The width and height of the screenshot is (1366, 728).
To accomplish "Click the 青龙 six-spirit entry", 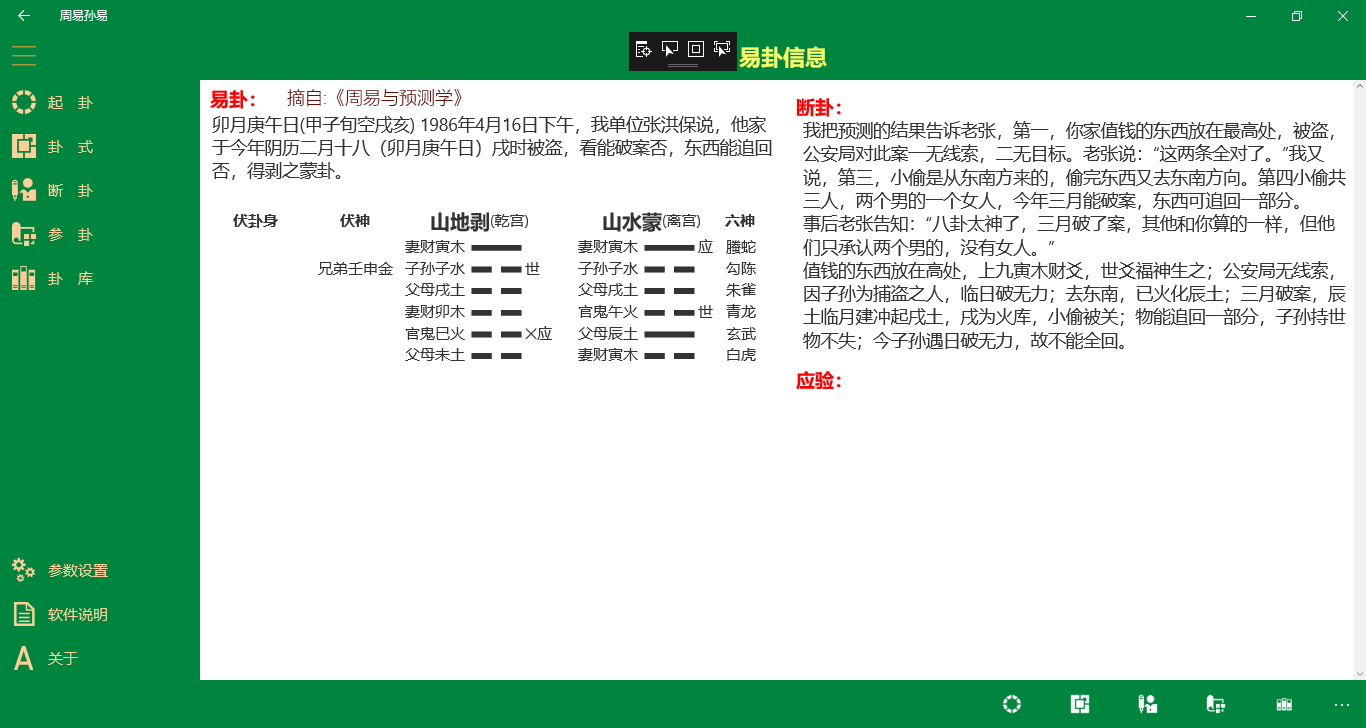I will tap(741, 312).
